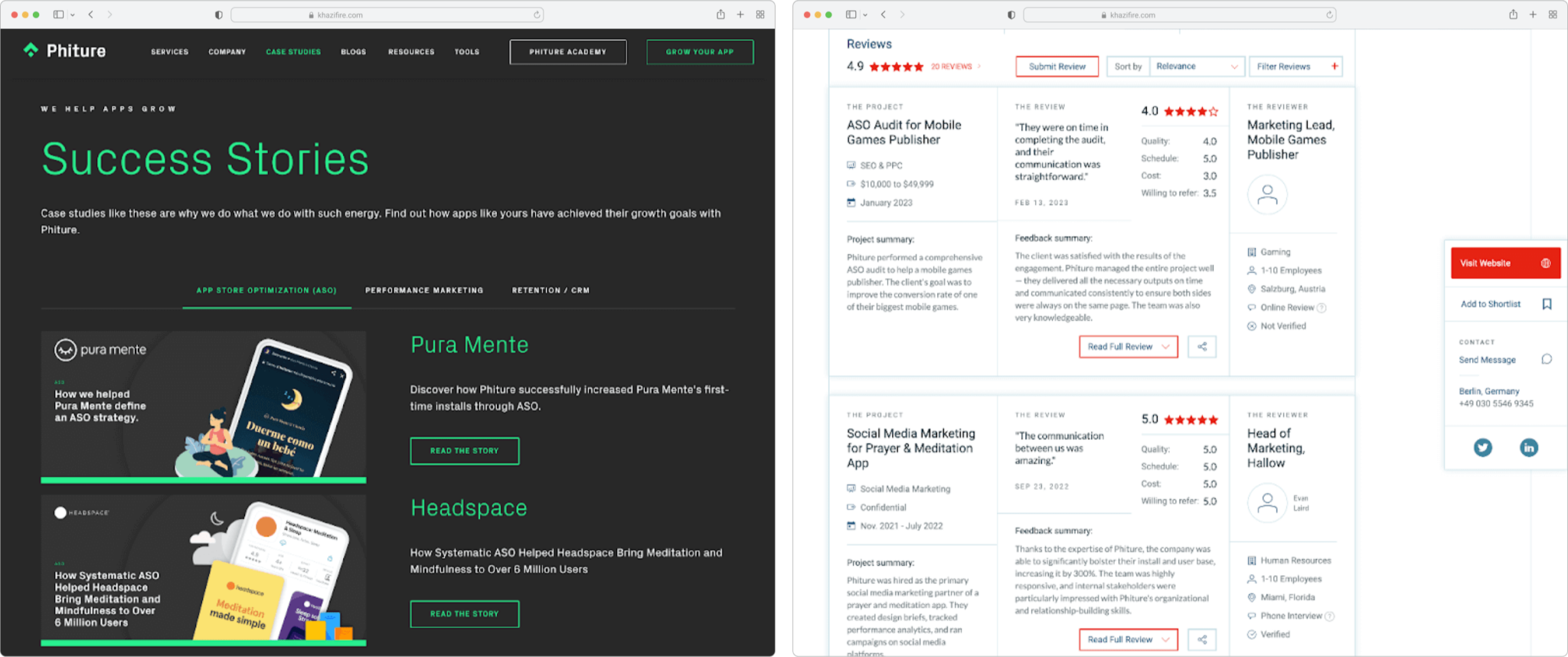Click the Pura Mente heading
Viewport: 1568px width, 657px height.
[x=469, y=345]
